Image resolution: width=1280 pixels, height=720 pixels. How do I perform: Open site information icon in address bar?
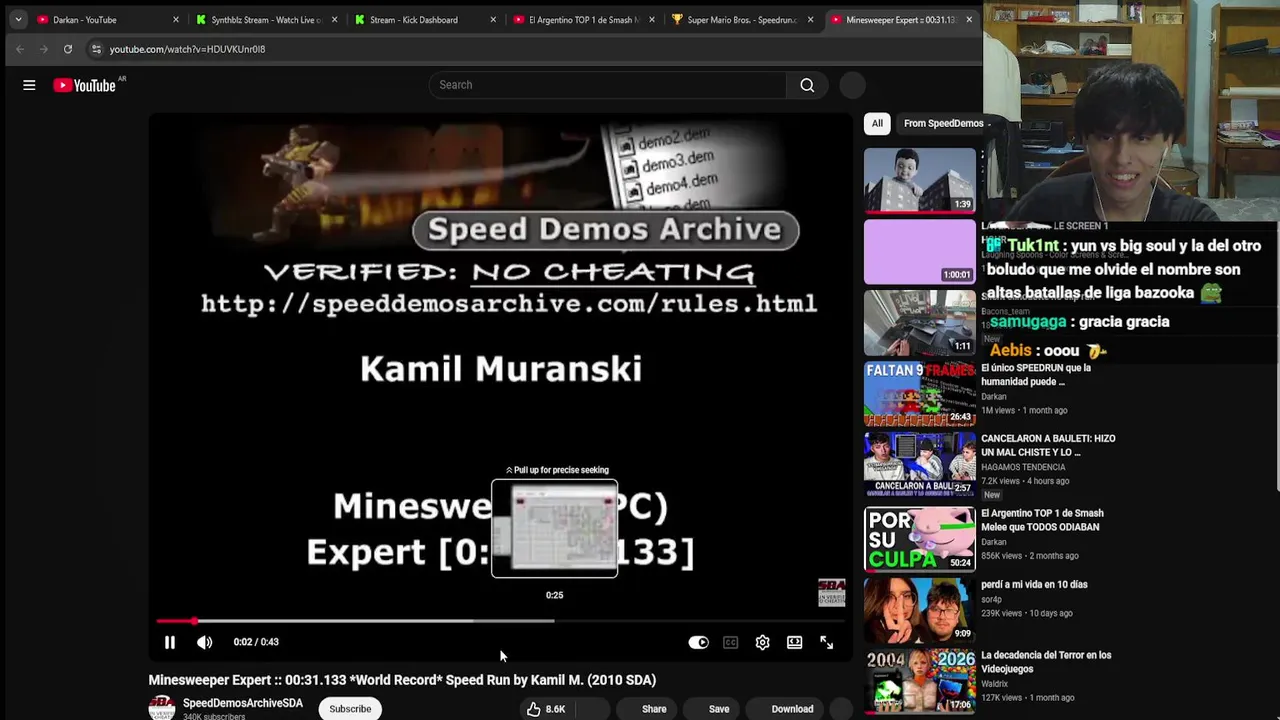click(x=96, y=49)
